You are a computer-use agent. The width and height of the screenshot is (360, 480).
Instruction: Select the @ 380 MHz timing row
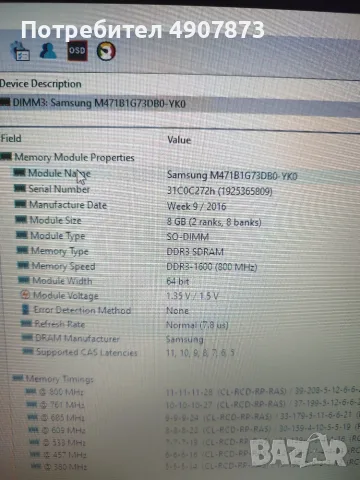[65, 467]
